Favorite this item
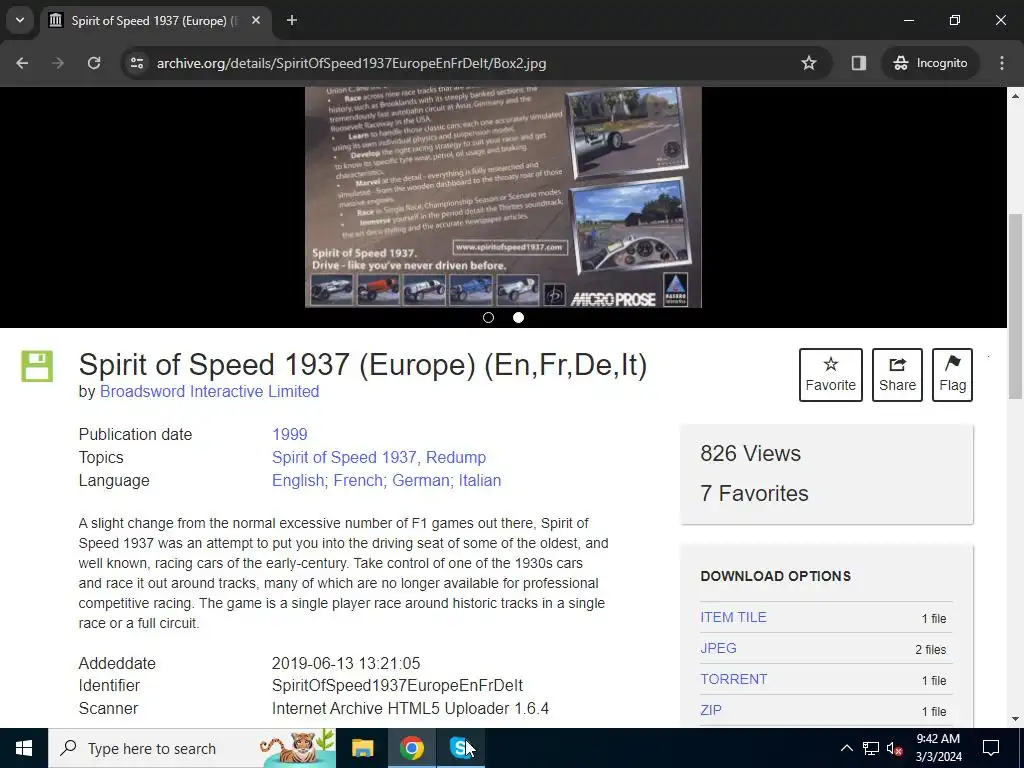This screenshot has height=768, width=1024. (831, 375)
